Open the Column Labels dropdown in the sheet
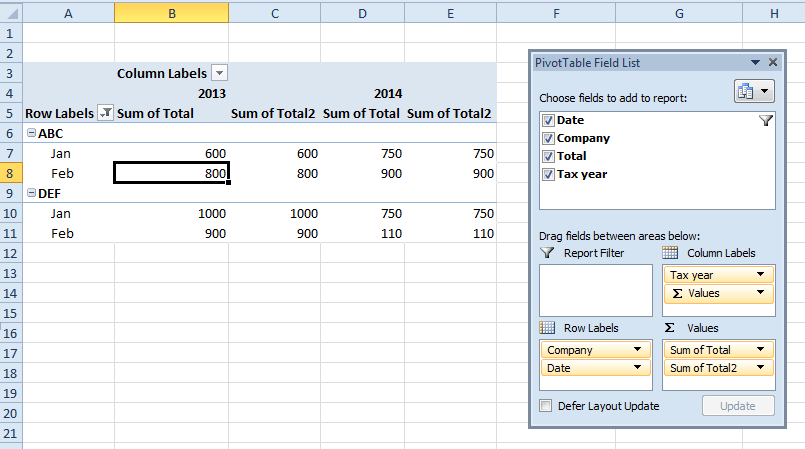This screenshot has width=805, height=449. [220, 73]
